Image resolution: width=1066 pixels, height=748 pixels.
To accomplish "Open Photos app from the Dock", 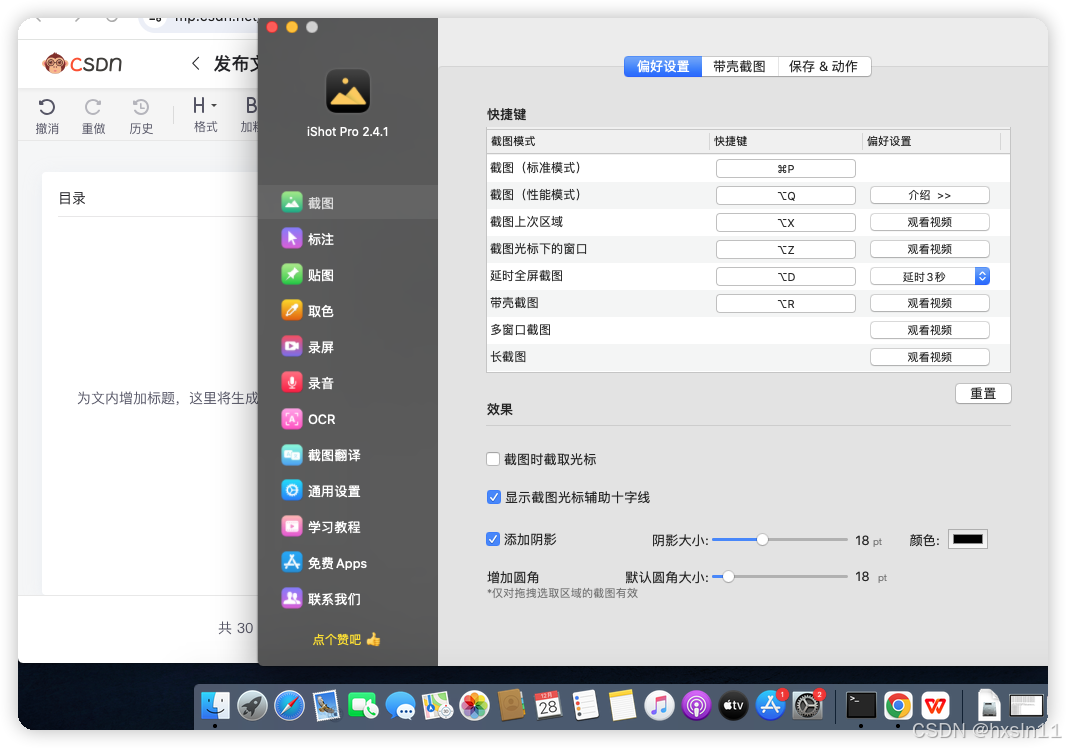I will click(475, 705).
